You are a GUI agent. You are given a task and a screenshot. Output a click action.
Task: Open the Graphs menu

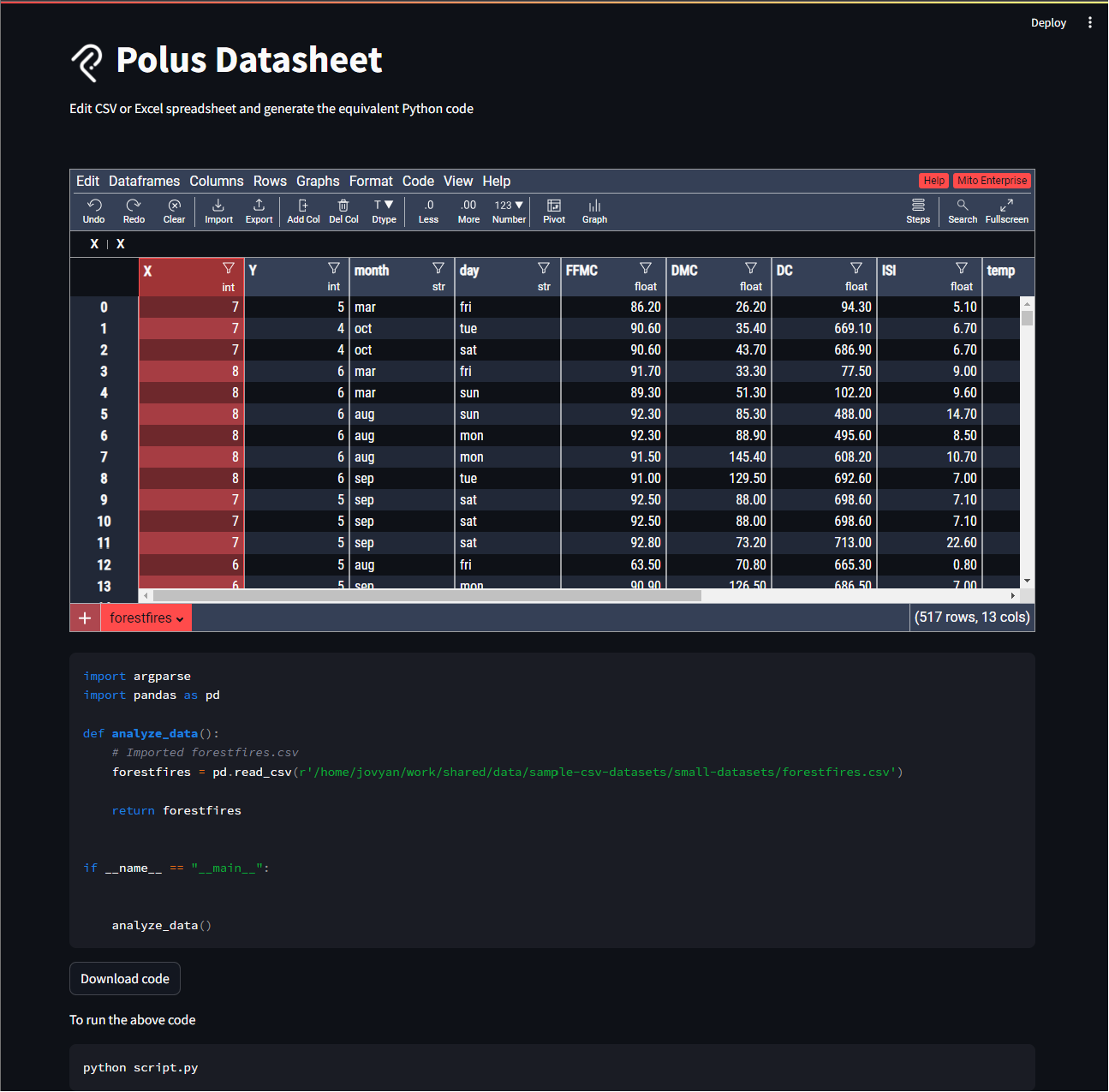pyautogui.click(x=318, y=181)
